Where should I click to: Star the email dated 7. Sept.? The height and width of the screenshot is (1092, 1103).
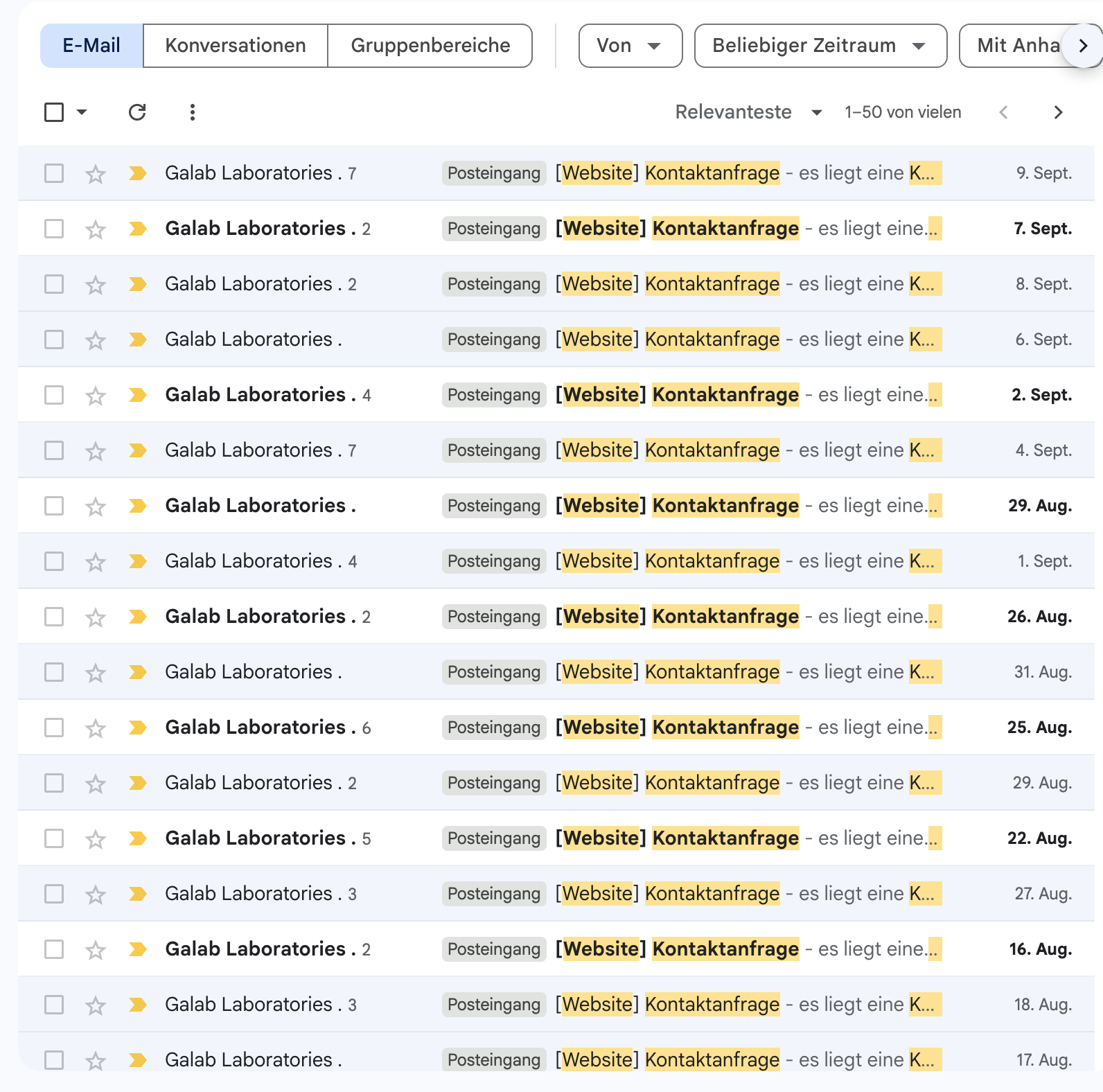pos(96,229)
